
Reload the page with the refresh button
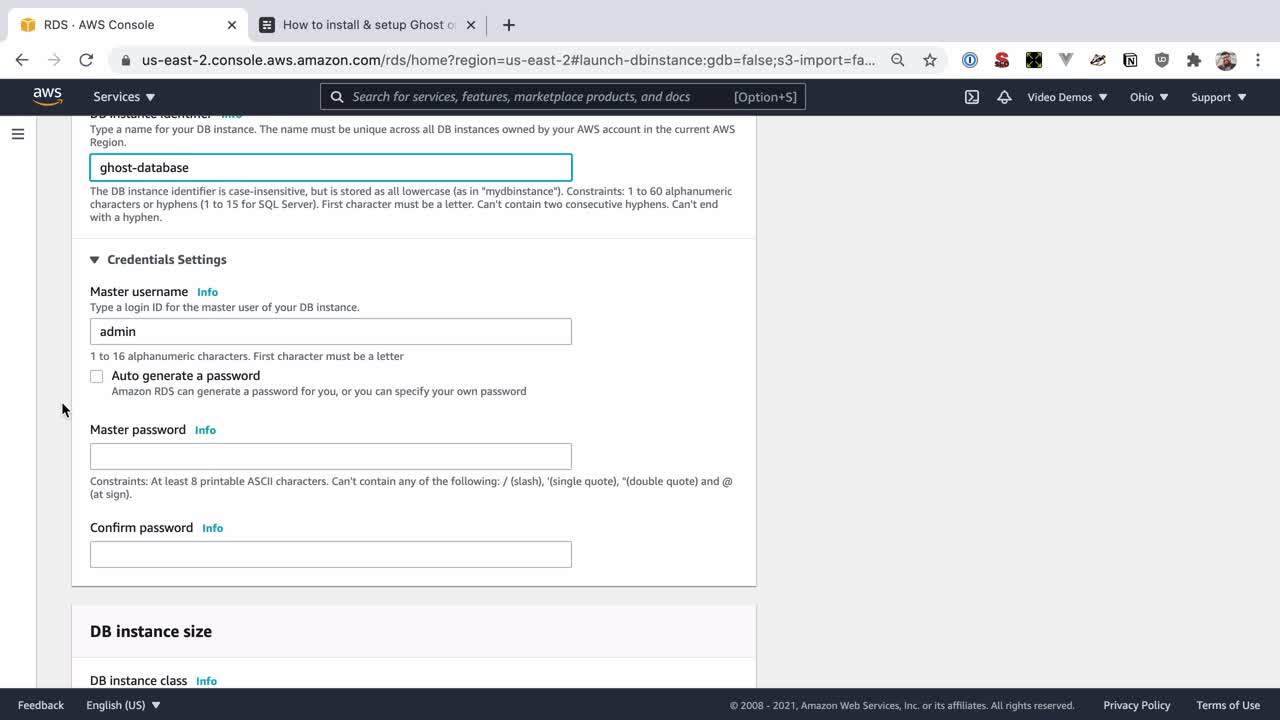(86, 60)
